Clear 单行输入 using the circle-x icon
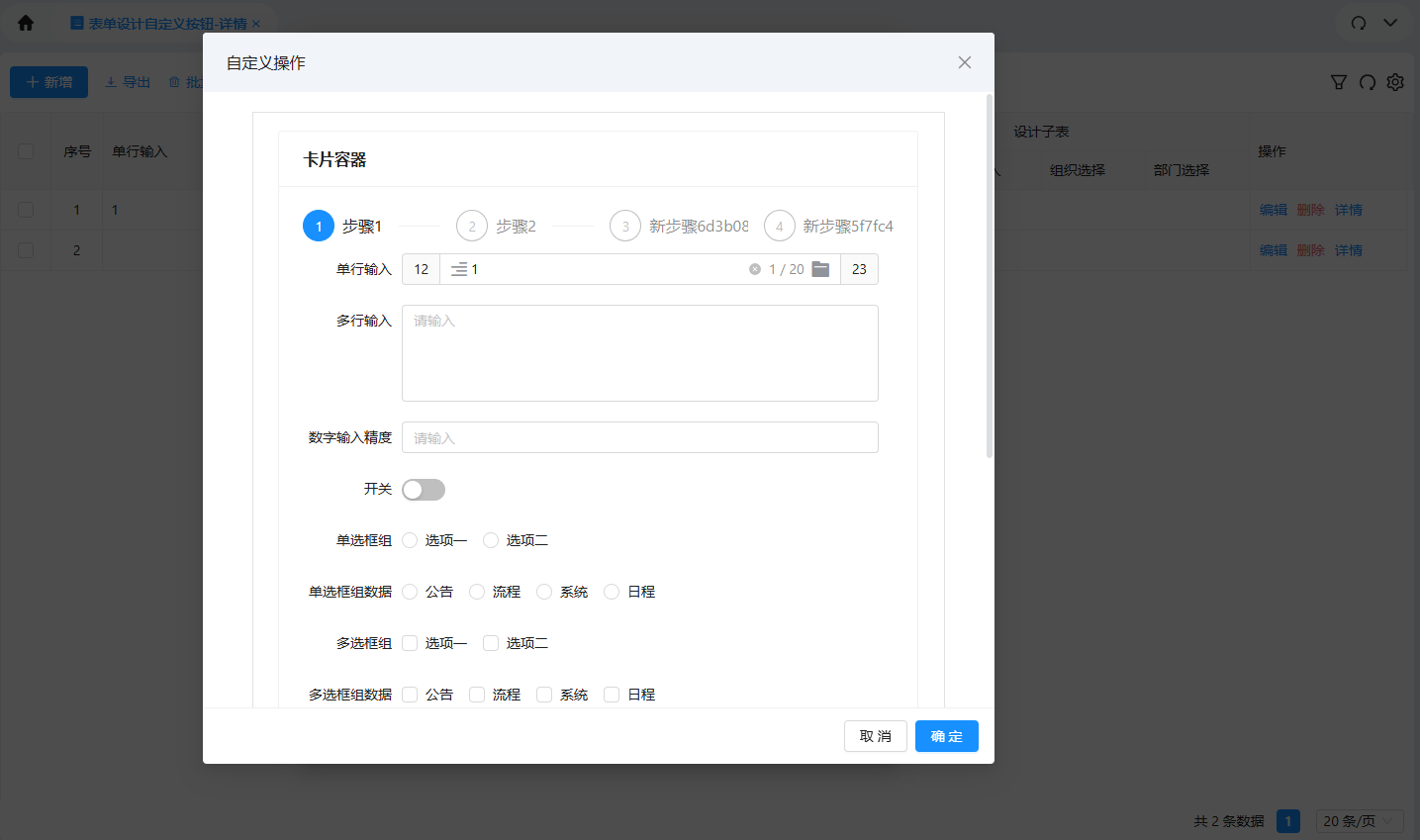This screenshot has width=1420, height=840. click(755, 269)
